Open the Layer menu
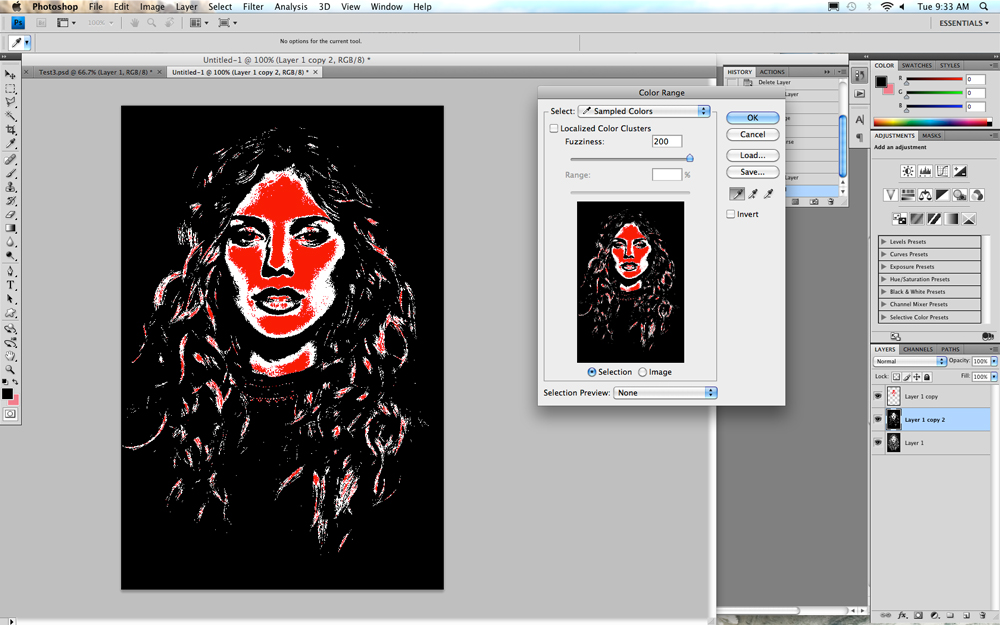Image resolution: width=1000 pixels, height=625 pixels. coord(186,6)
